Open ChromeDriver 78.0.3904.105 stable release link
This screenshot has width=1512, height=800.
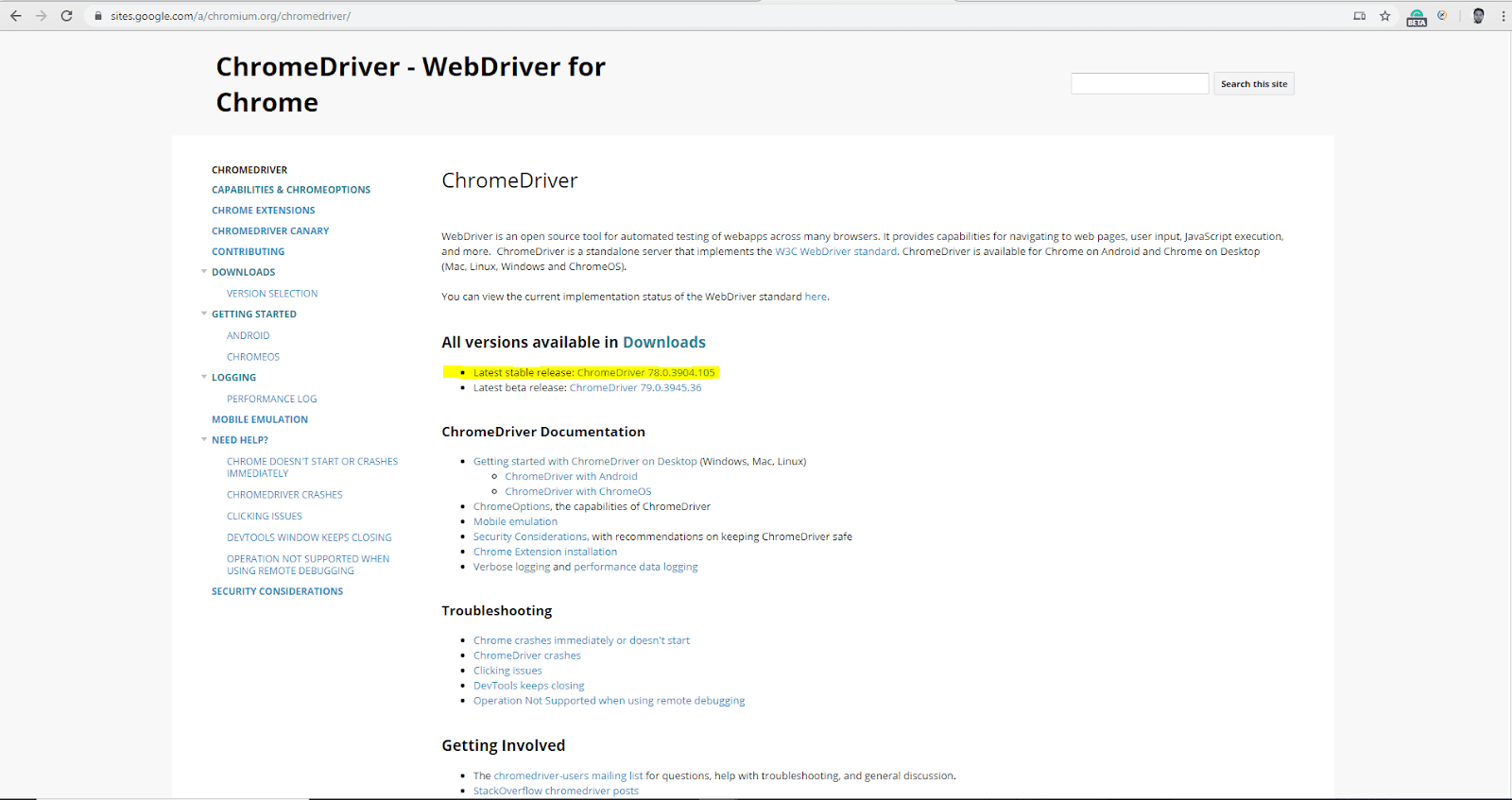click(x=645, y=372)
